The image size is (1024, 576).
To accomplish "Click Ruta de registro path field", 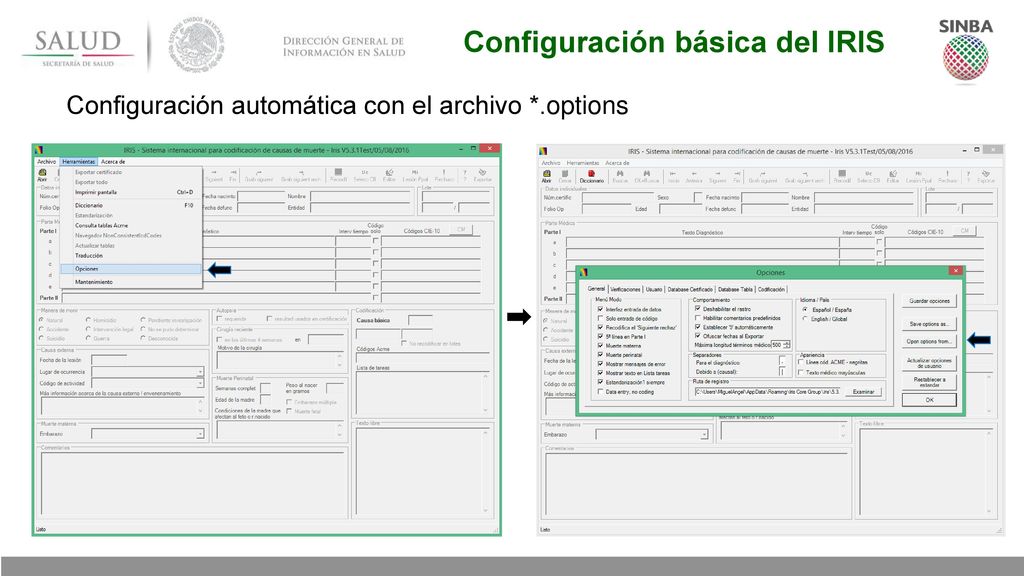I will [768, 392].
